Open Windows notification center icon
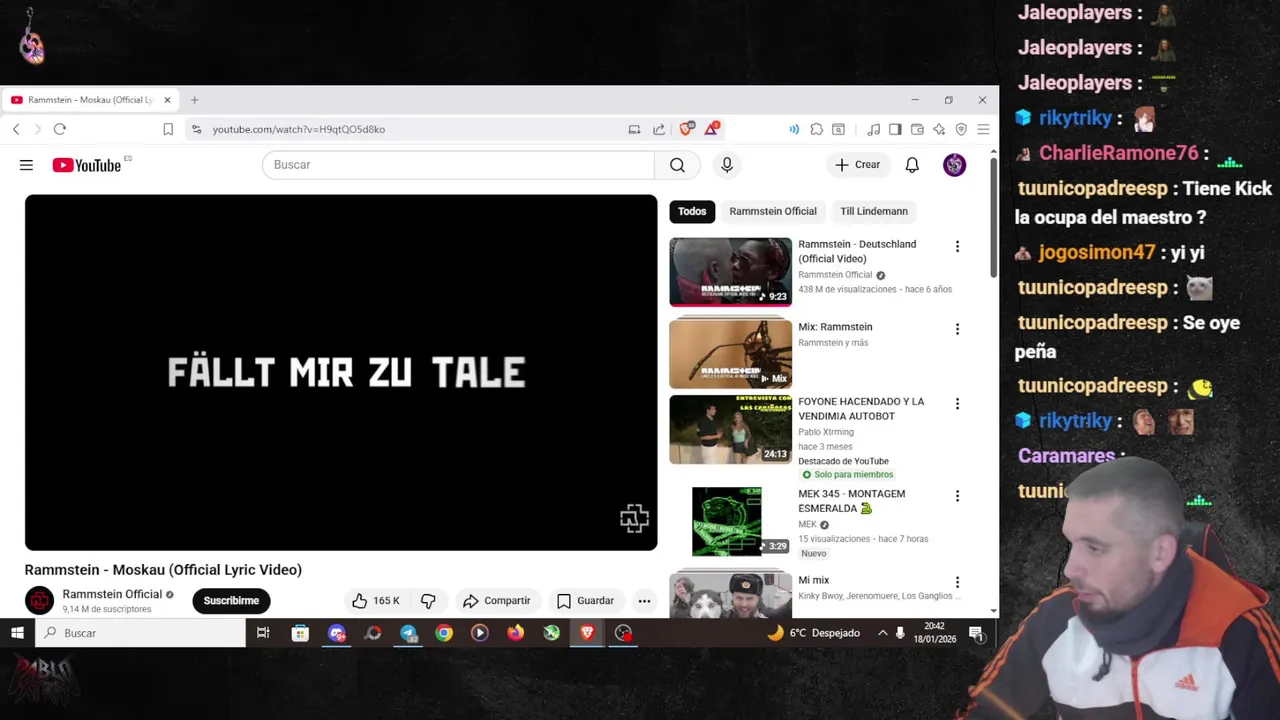The image size is (1280, 720). click(975, 633)
